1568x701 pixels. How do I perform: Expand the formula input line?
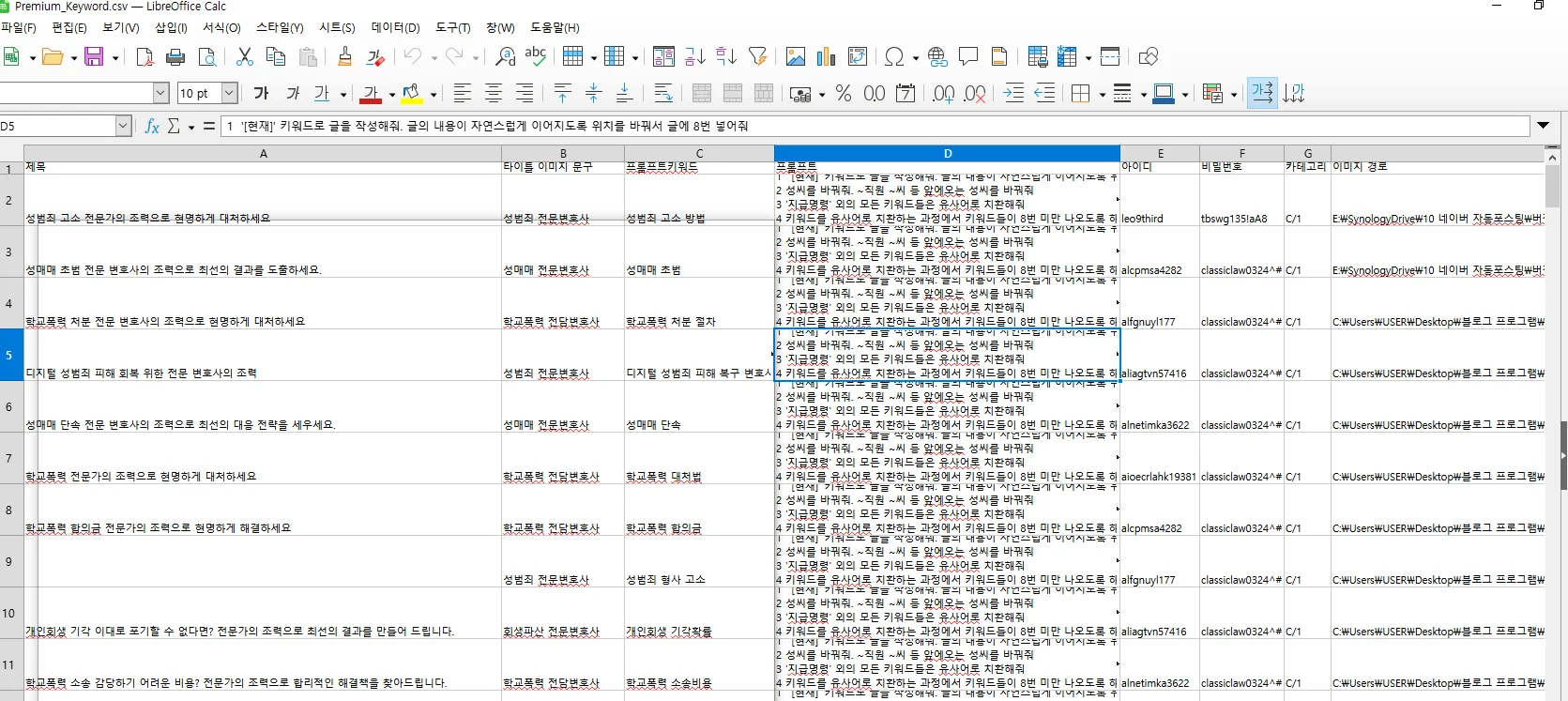pyautogui.click(x=1543, y=126)
